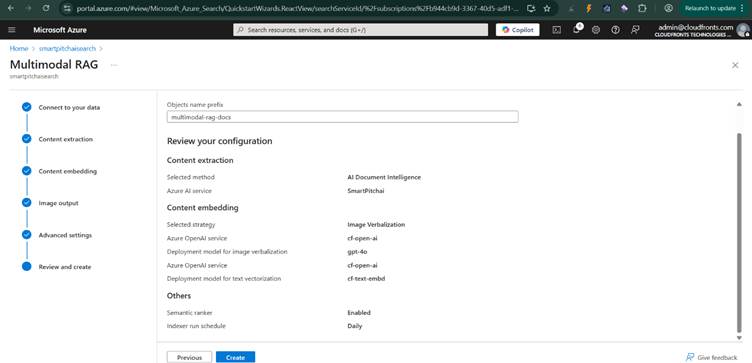Open Cloud Shell from the top bar
752x363 pixels.
click(x=556, y=30)
